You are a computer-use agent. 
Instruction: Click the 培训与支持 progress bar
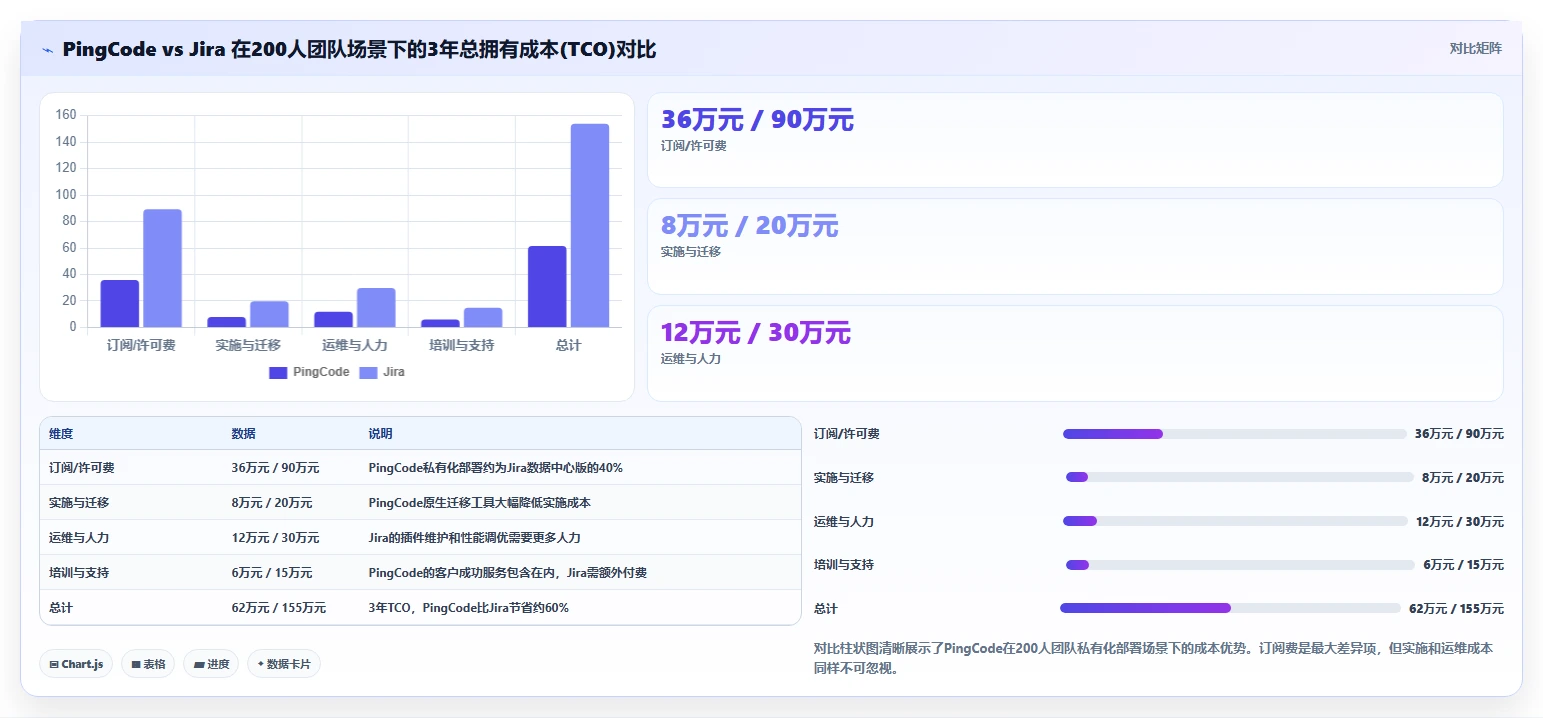pyautogui.click(x=1241, y=565)
